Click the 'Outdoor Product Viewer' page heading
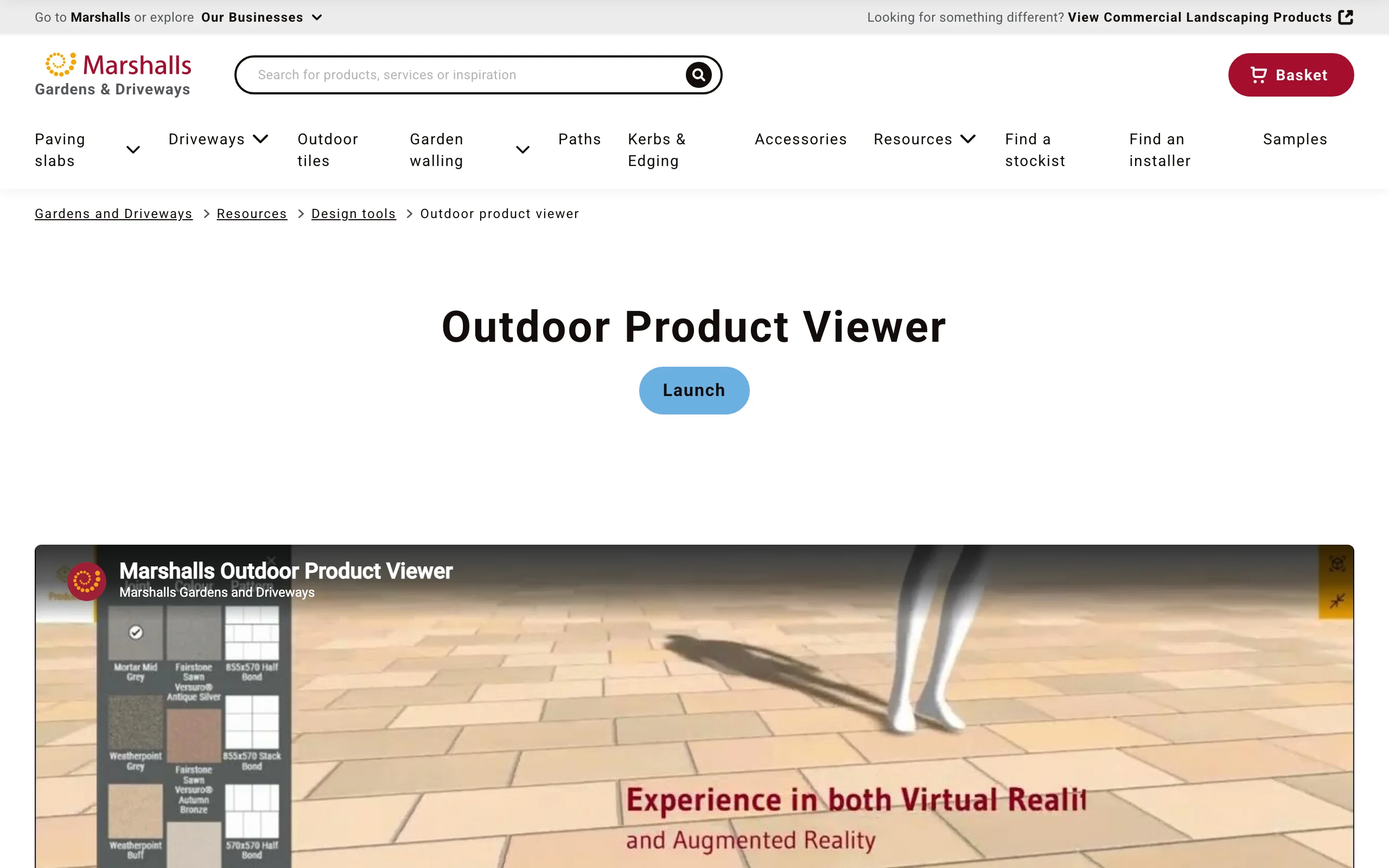This screenshot has width=1389, height=868. tap(694, 327)
